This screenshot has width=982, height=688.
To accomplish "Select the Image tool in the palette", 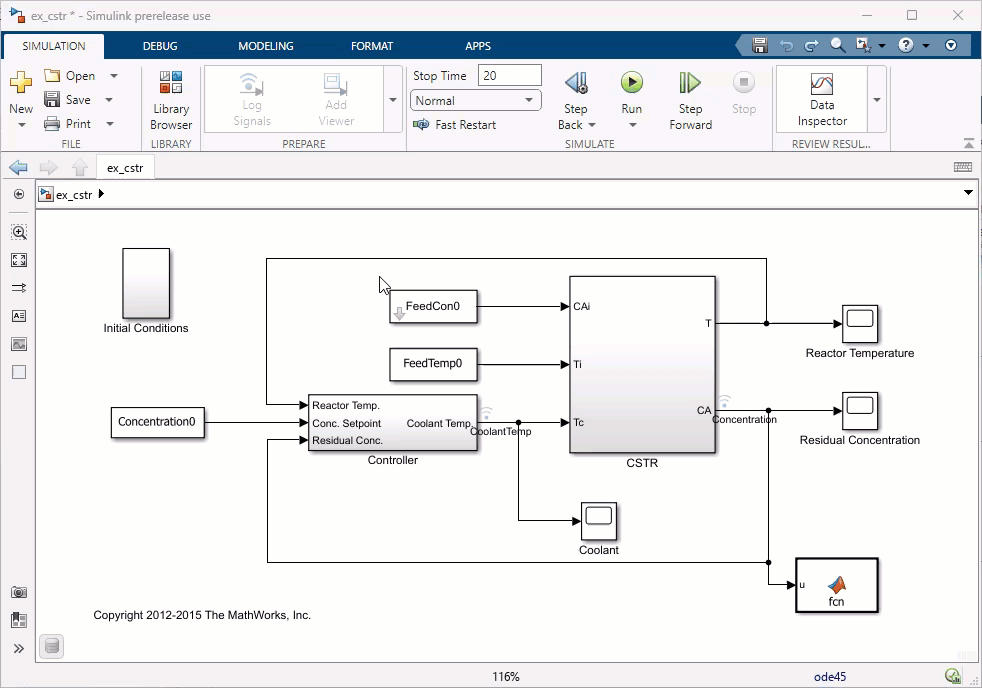I will click(x=19, y=344).
